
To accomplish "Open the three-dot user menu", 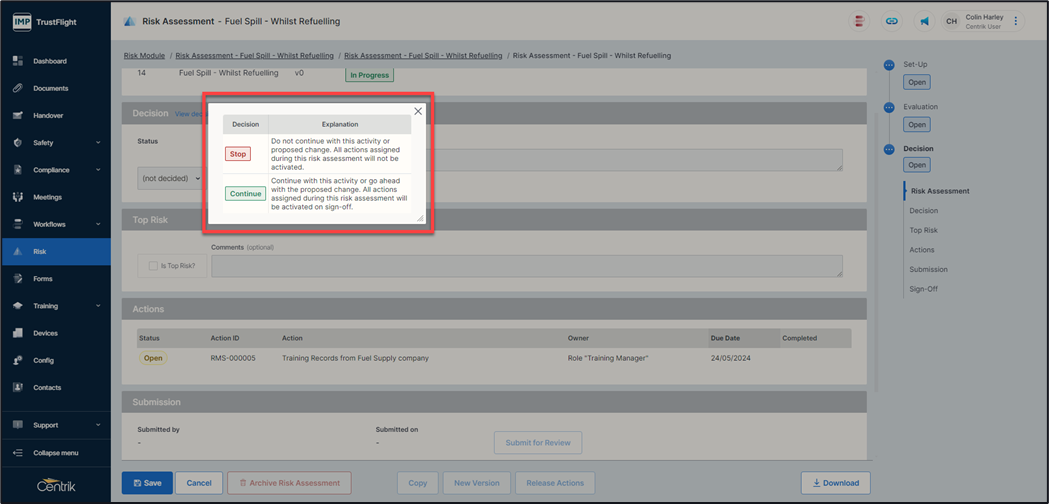I will (x=1016, y=21).
